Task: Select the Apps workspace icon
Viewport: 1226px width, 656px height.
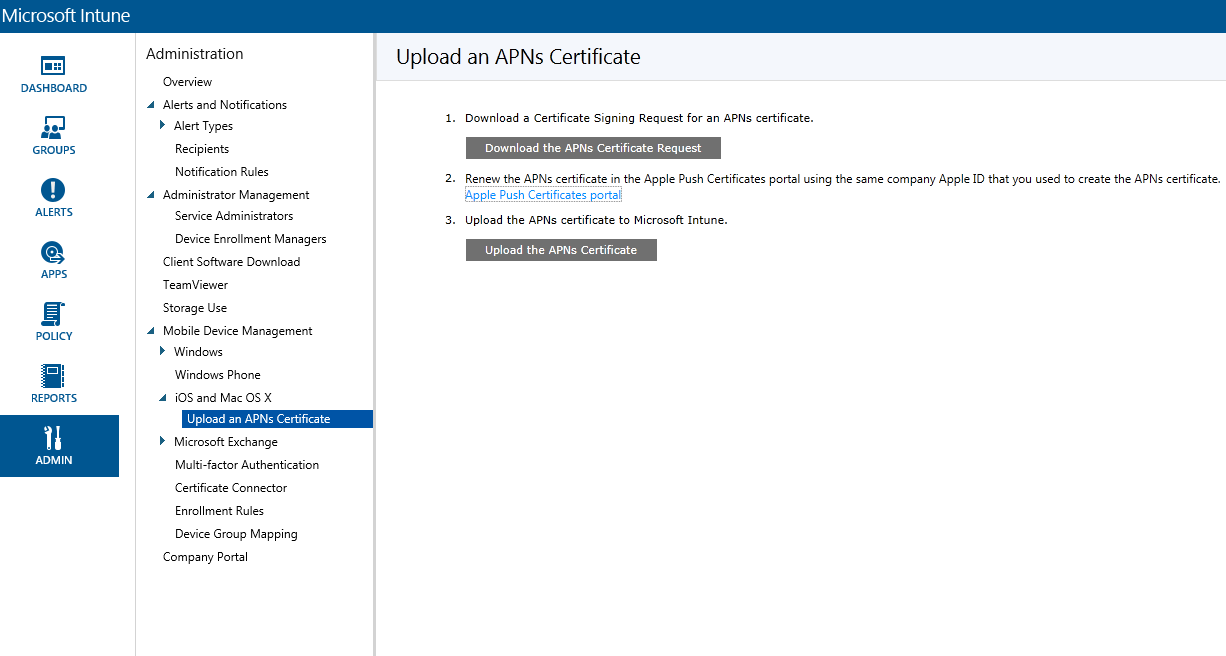Action: coord(53,252)
